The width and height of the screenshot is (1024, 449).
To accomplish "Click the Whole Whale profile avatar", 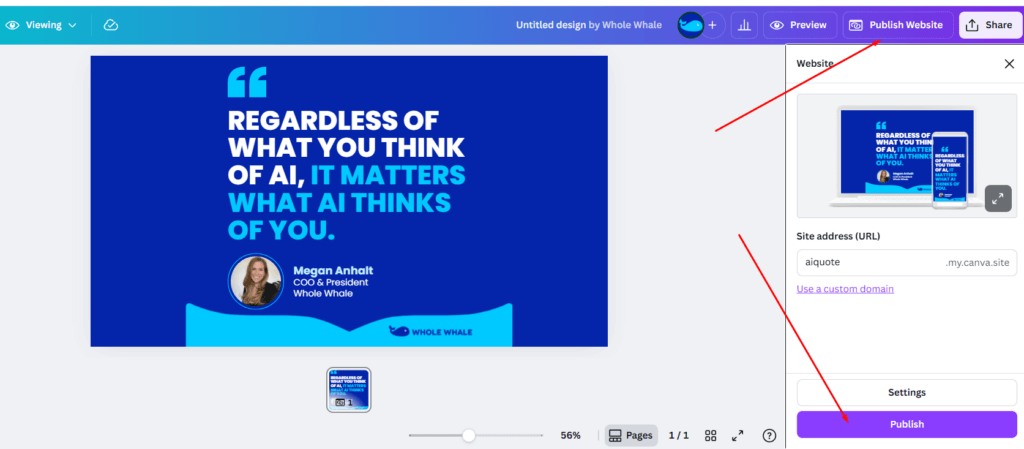I will point(690,25).
